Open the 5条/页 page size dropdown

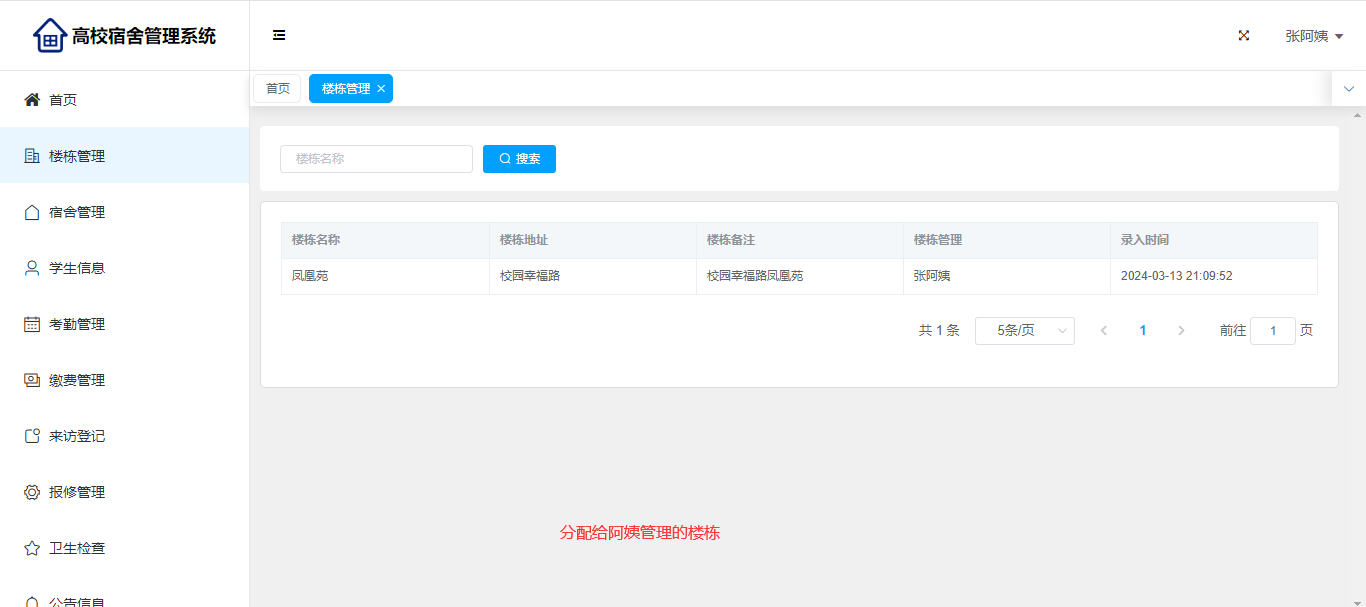(1024, 331)
